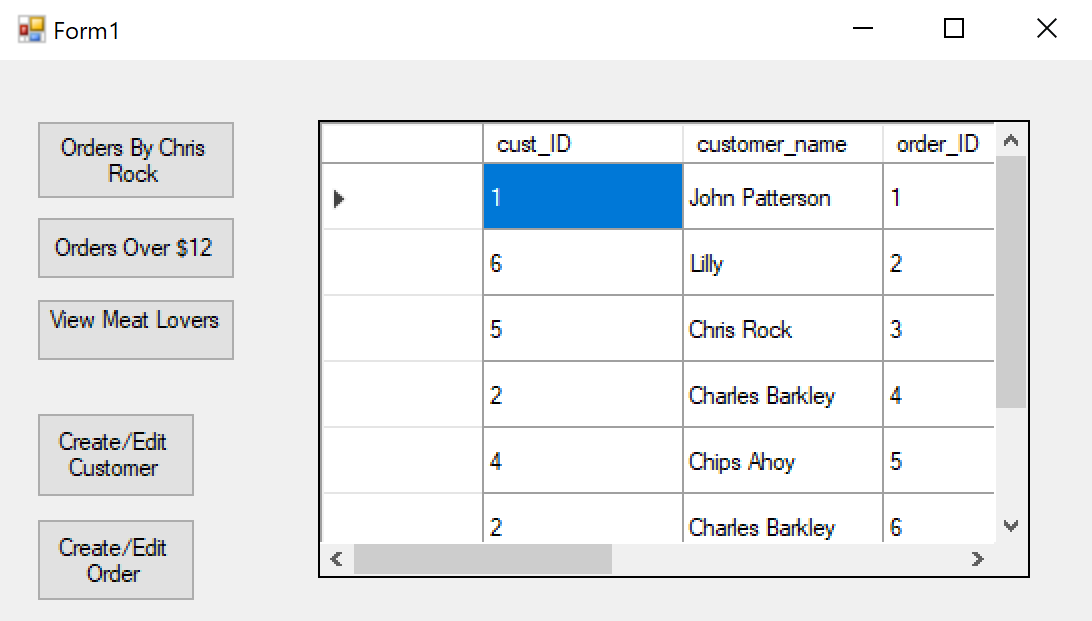
Task: Click the vertical scrollbar thumb
Action: pos(1010,281)
